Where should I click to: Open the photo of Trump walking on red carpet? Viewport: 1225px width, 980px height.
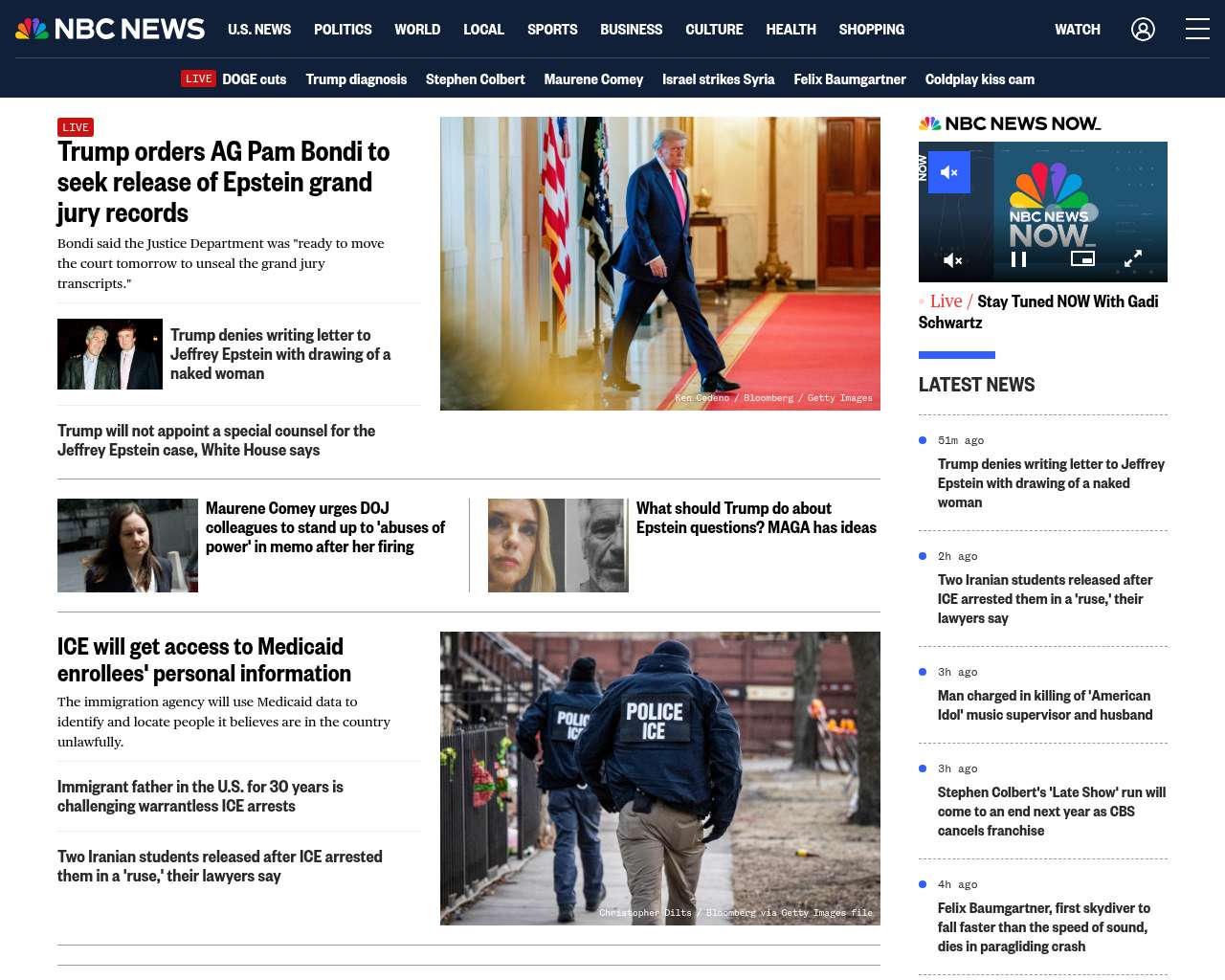(x=660, y=263)
